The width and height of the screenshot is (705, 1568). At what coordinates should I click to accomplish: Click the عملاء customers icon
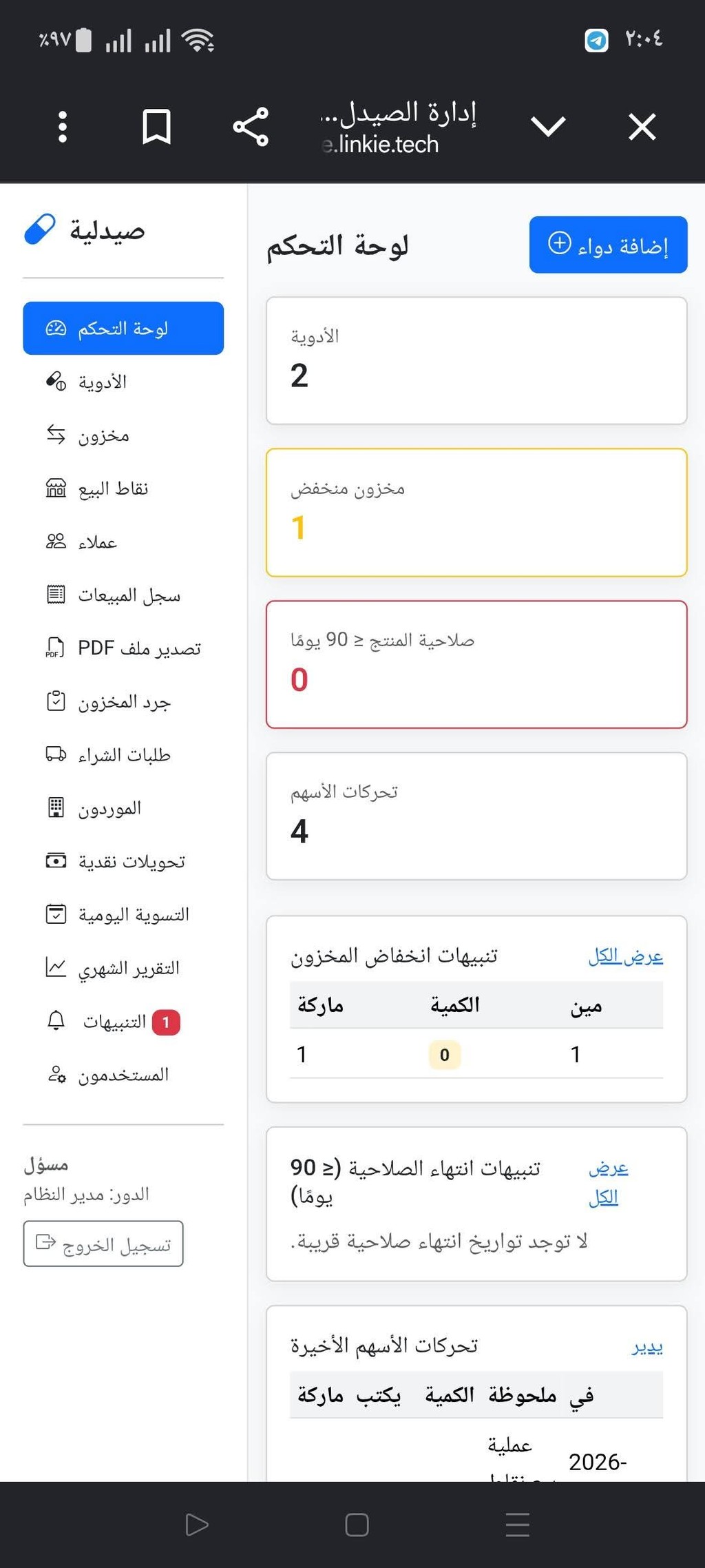pyautogui.click(x=56, y=541)
